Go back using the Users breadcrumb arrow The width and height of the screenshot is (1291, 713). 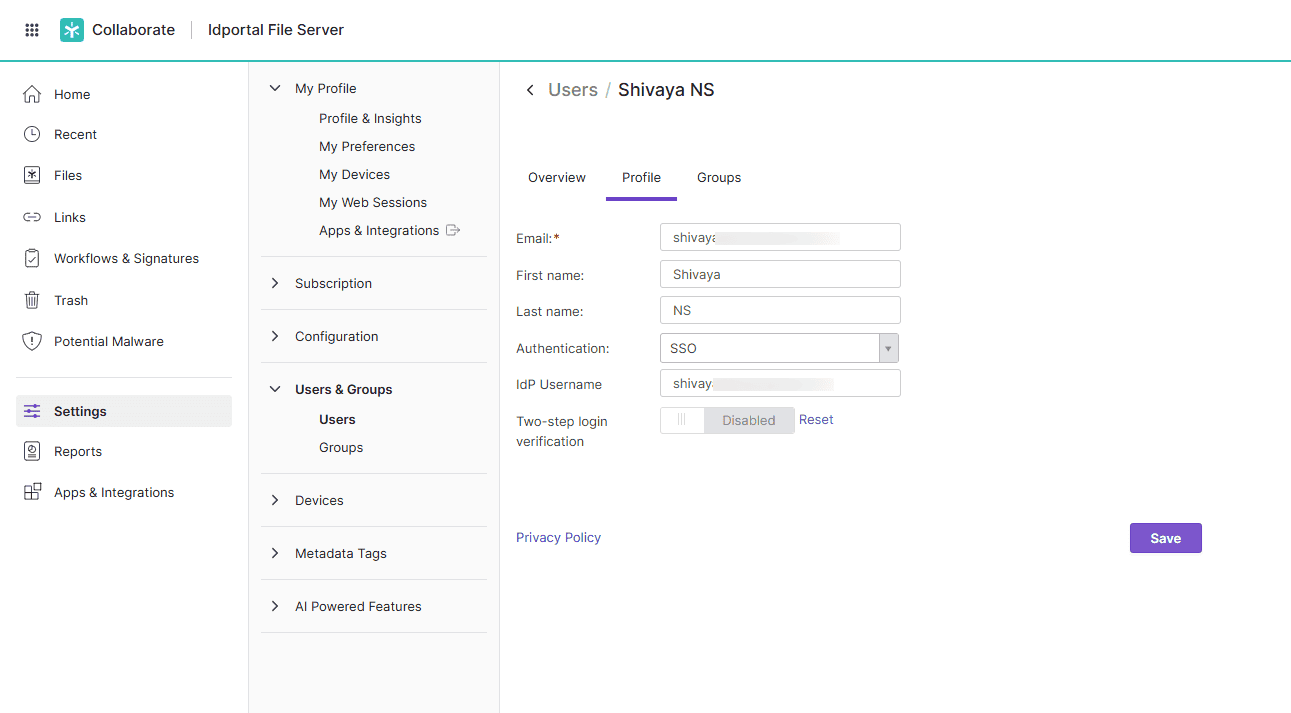(x=530, y=90)
